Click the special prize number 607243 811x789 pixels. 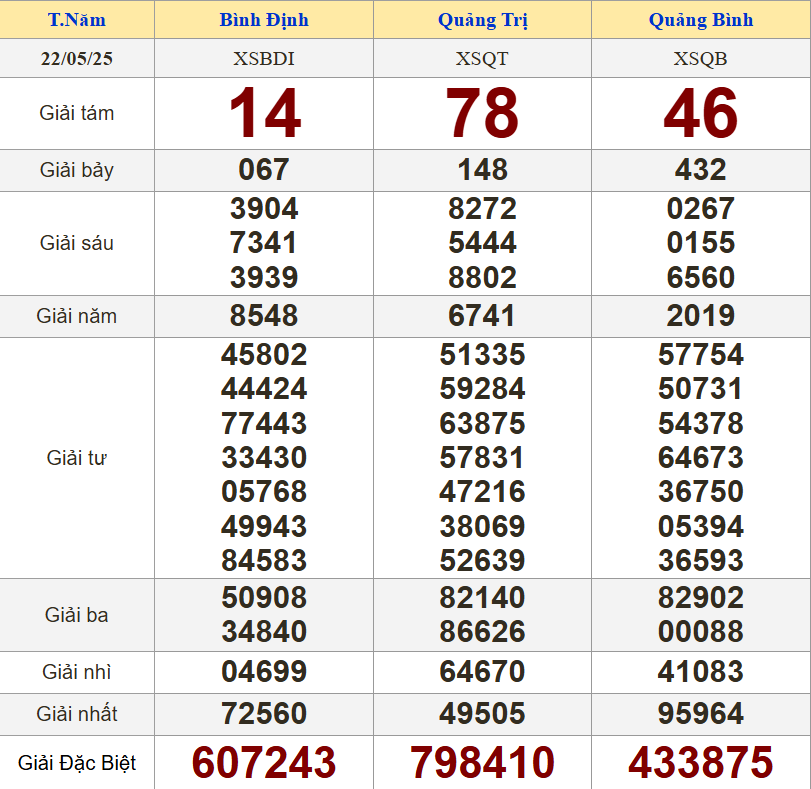click(x=264, y=763)
